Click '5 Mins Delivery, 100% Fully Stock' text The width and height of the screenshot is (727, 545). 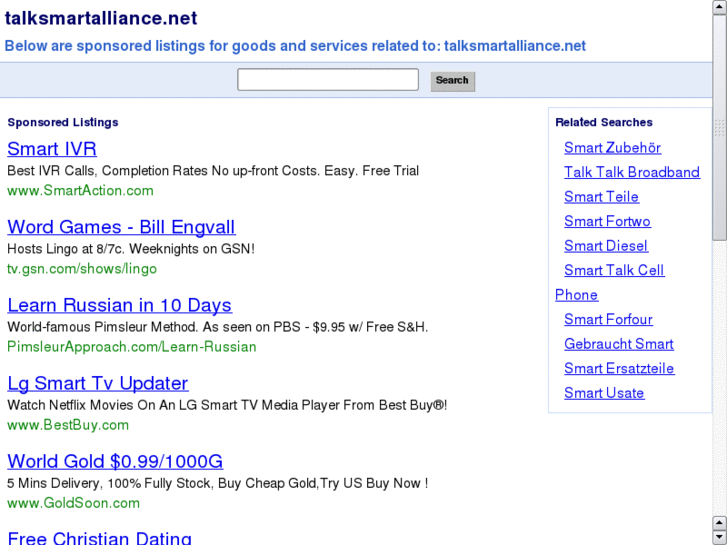click(x=217, y=483)
